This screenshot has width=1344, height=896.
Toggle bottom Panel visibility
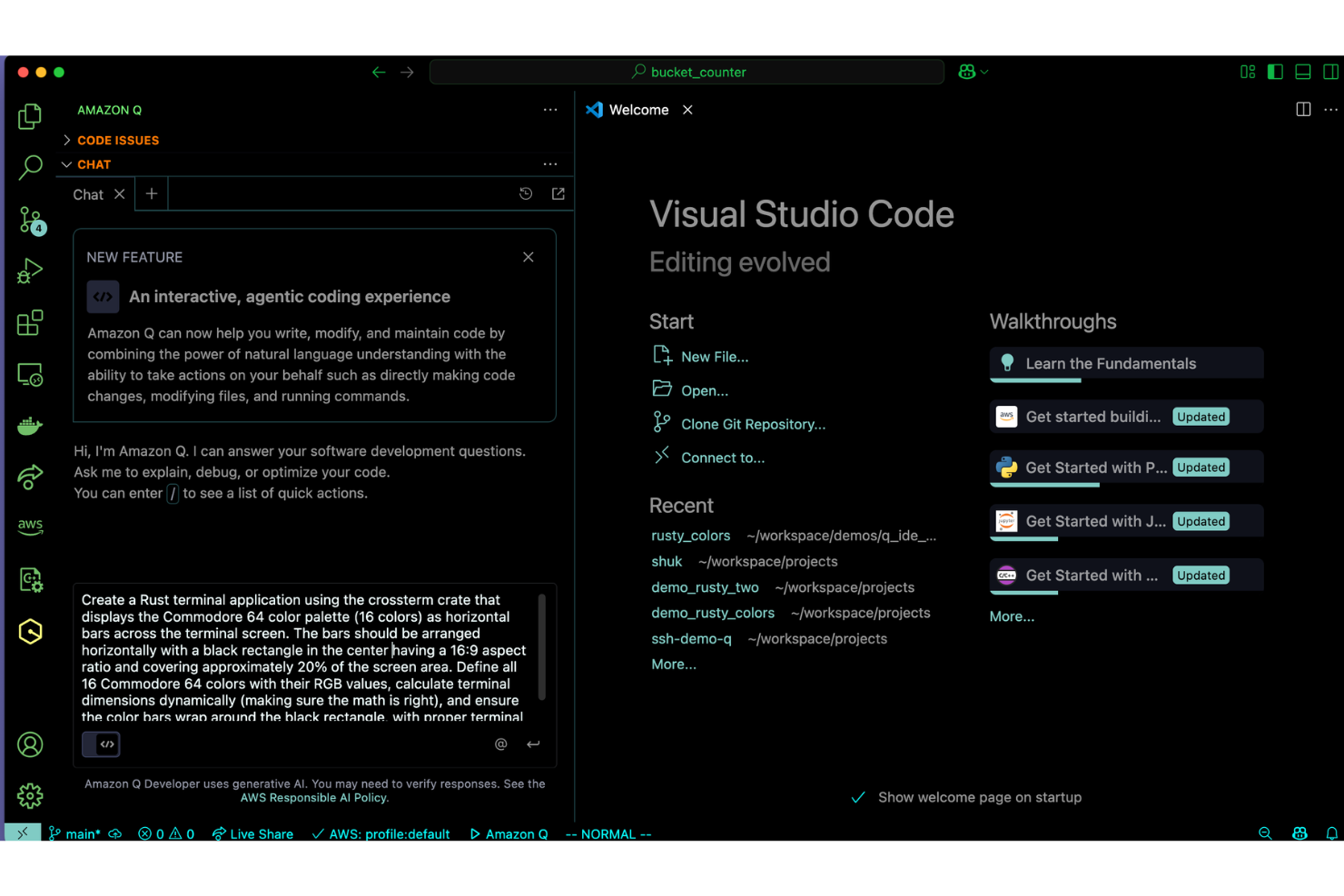tap(1303, 72)
